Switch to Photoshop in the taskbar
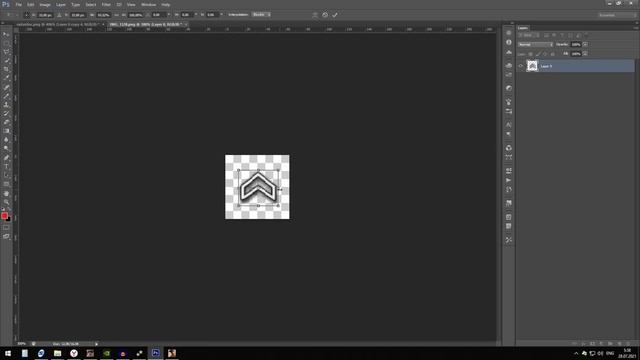Viewport: 640px width, 360px height. pyautogui.click(x=156, y=353)
